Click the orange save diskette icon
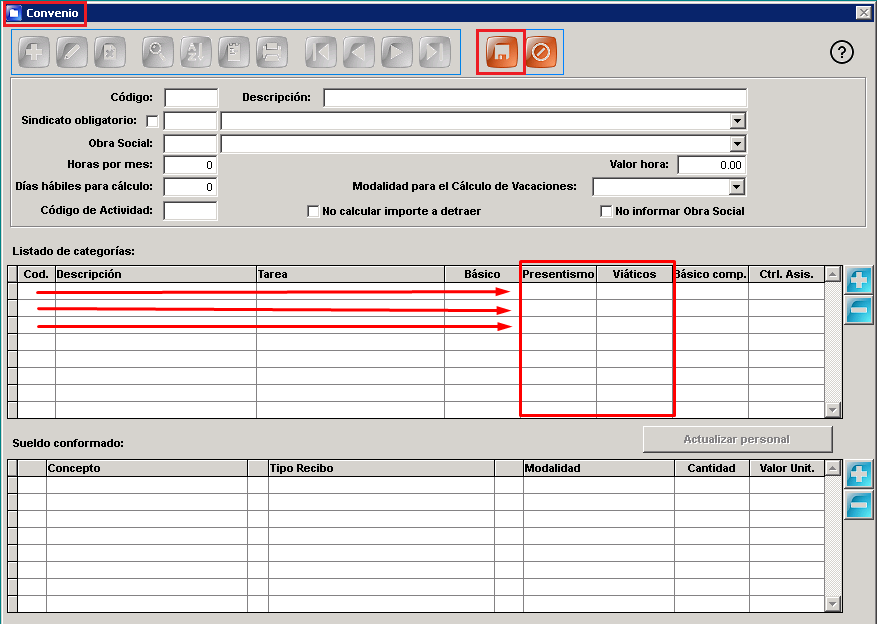This screenshot has width=877, height=624. [x=502, y=53]
